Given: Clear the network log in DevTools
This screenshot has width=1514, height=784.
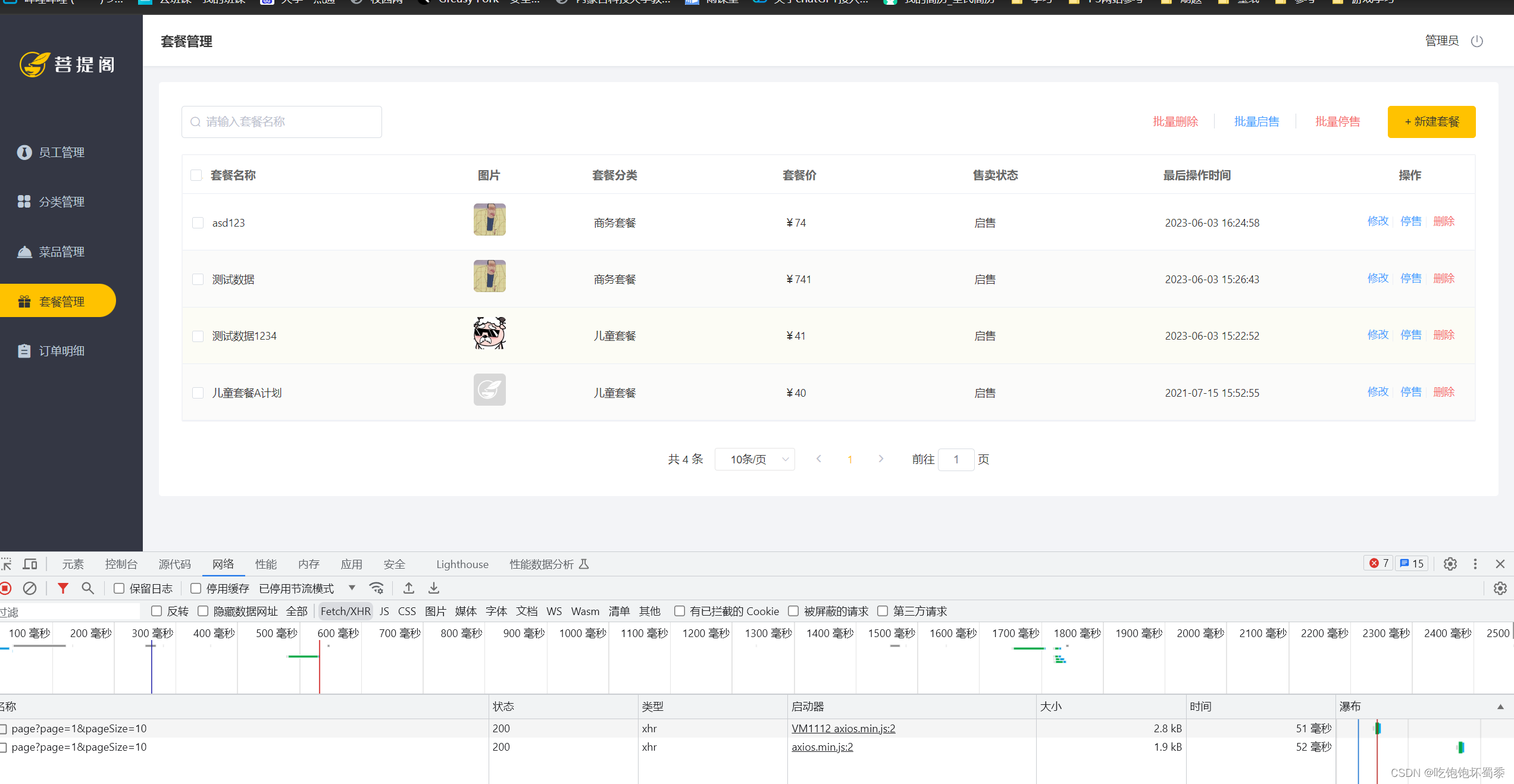Looking at the screenshot, I should click(x=30, y=588).
